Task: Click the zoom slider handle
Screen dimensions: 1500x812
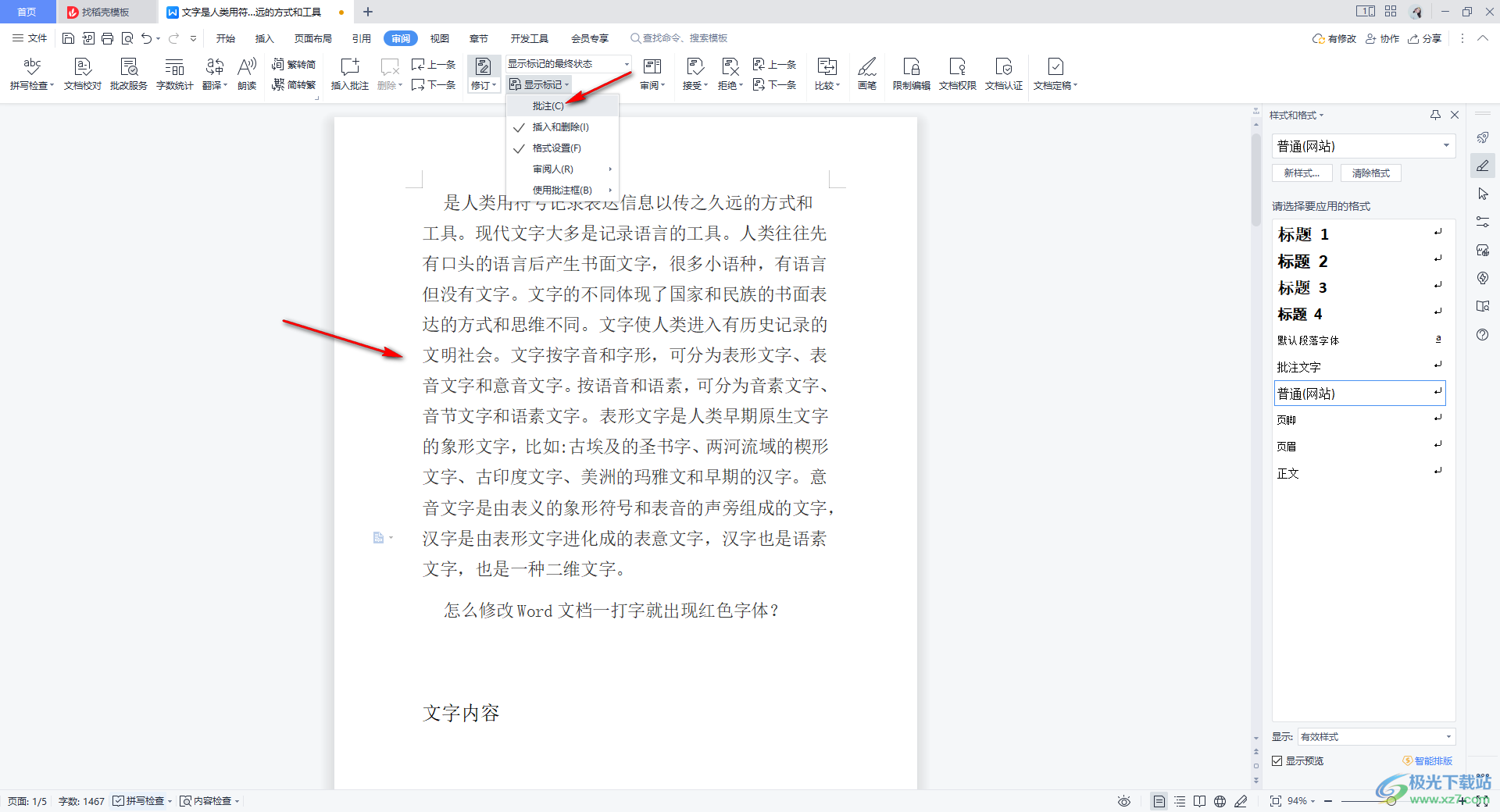Action: click(1391, 801)
